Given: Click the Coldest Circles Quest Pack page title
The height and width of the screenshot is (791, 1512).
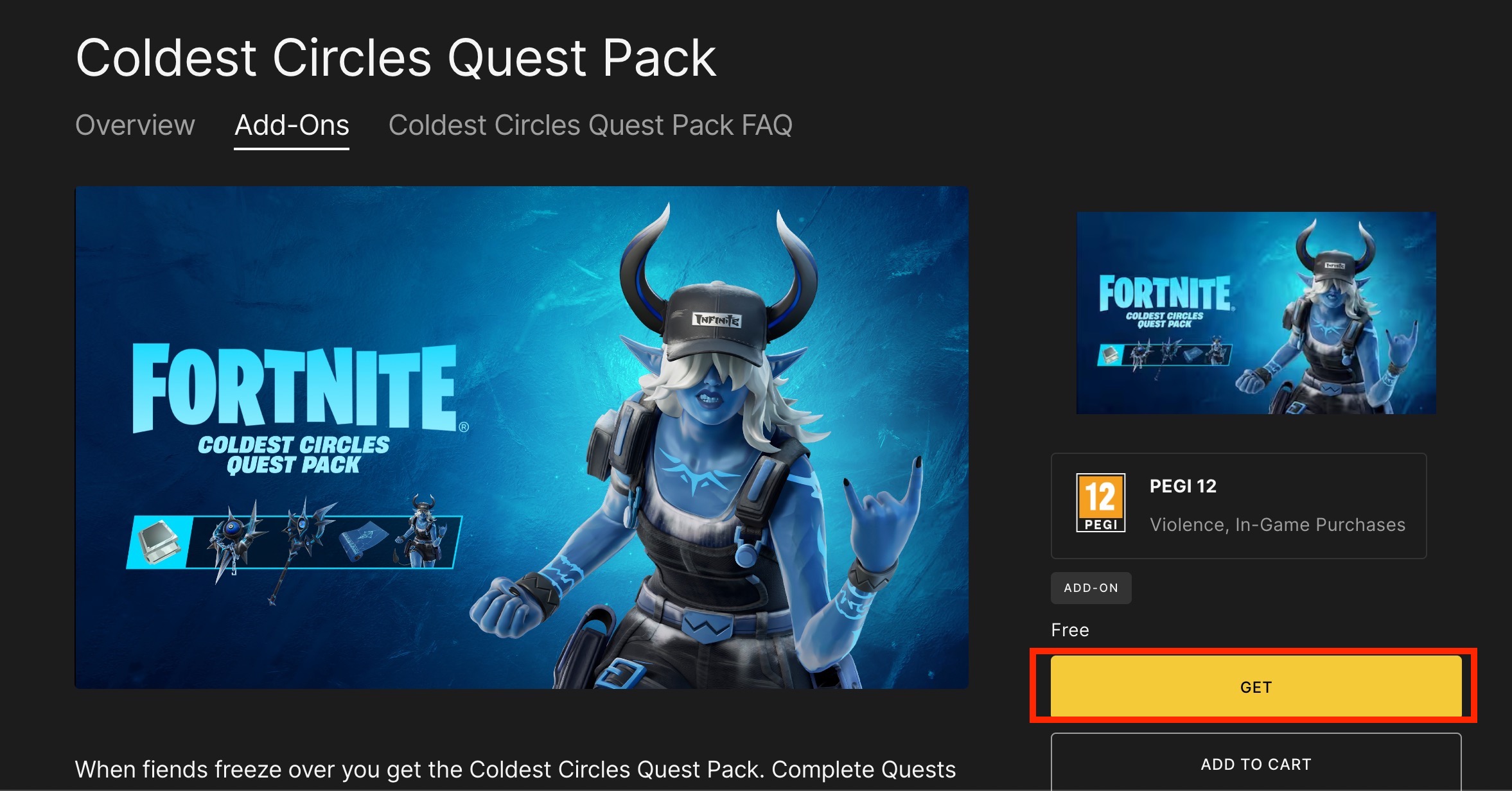Looking at the screenshot, I should click(x=396, y=58).
